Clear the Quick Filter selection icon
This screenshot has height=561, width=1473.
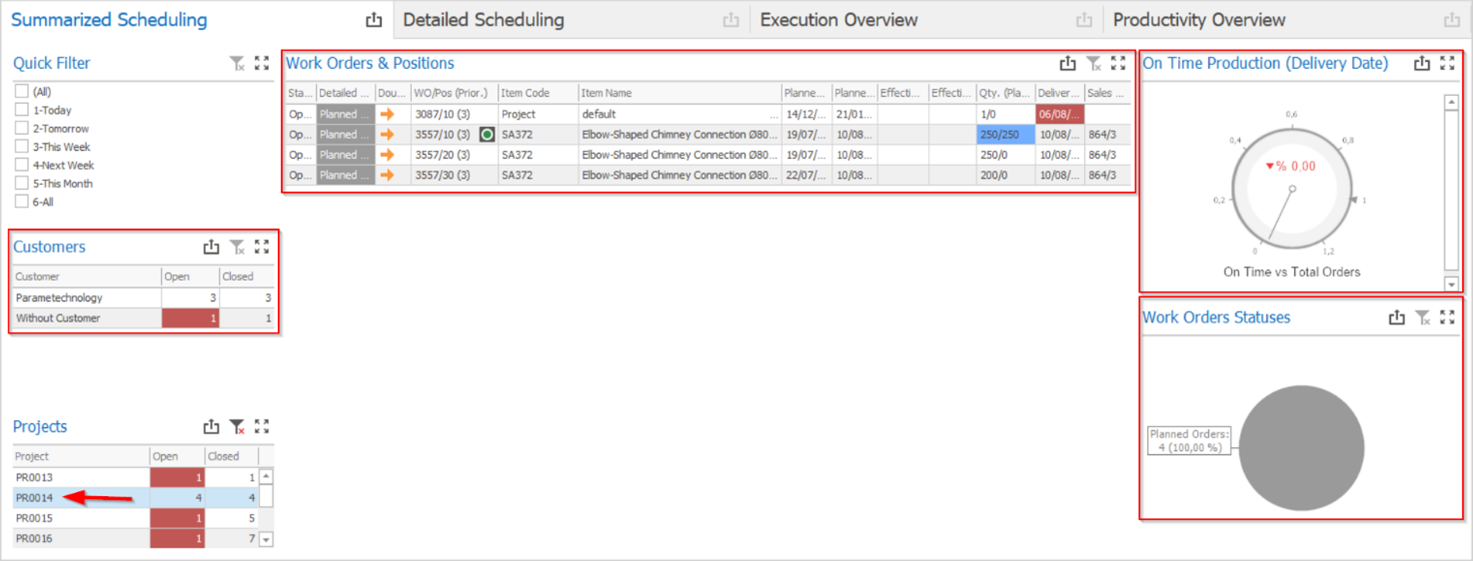237,64
